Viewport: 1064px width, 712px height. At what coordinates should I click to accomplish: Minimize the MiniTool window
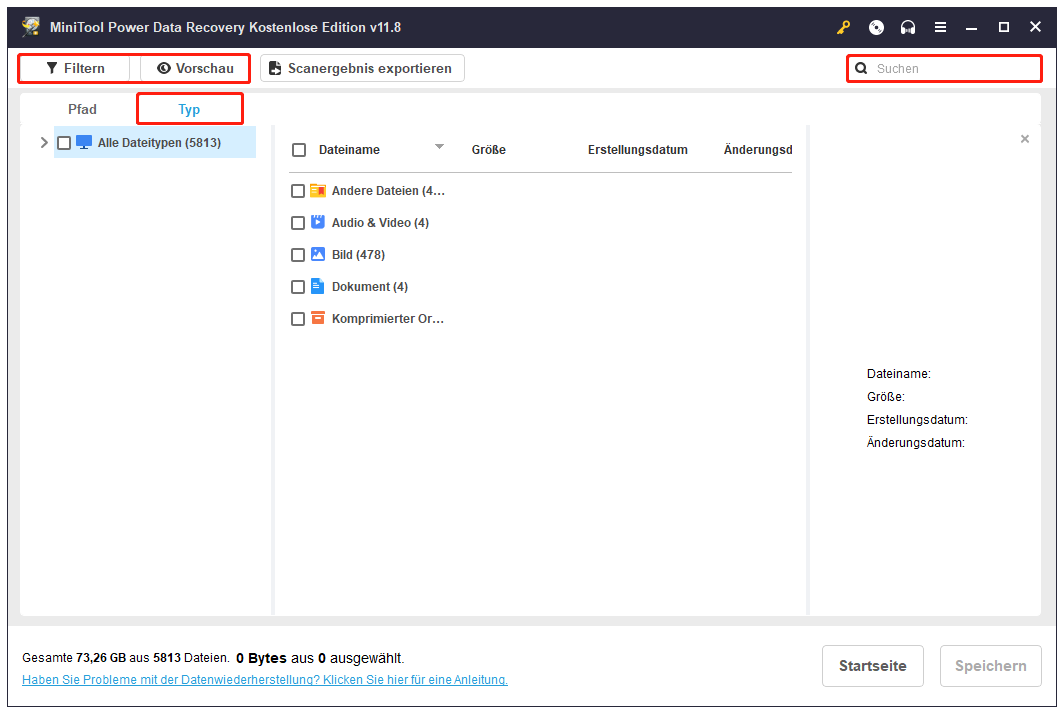[972, 27]
